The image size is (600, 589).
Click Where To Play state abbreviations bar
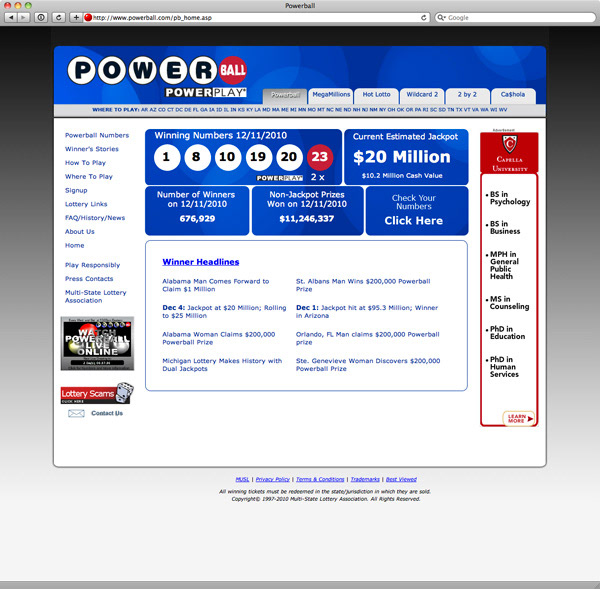(x=300, y=110)
